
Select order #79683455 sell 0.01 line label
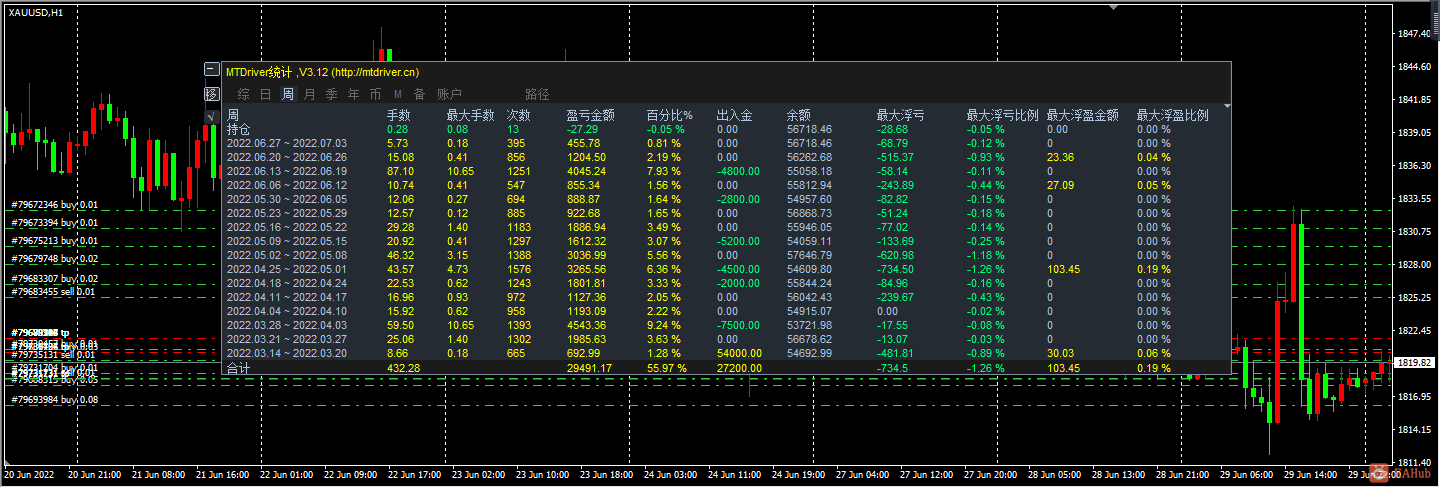coord(53,292)
